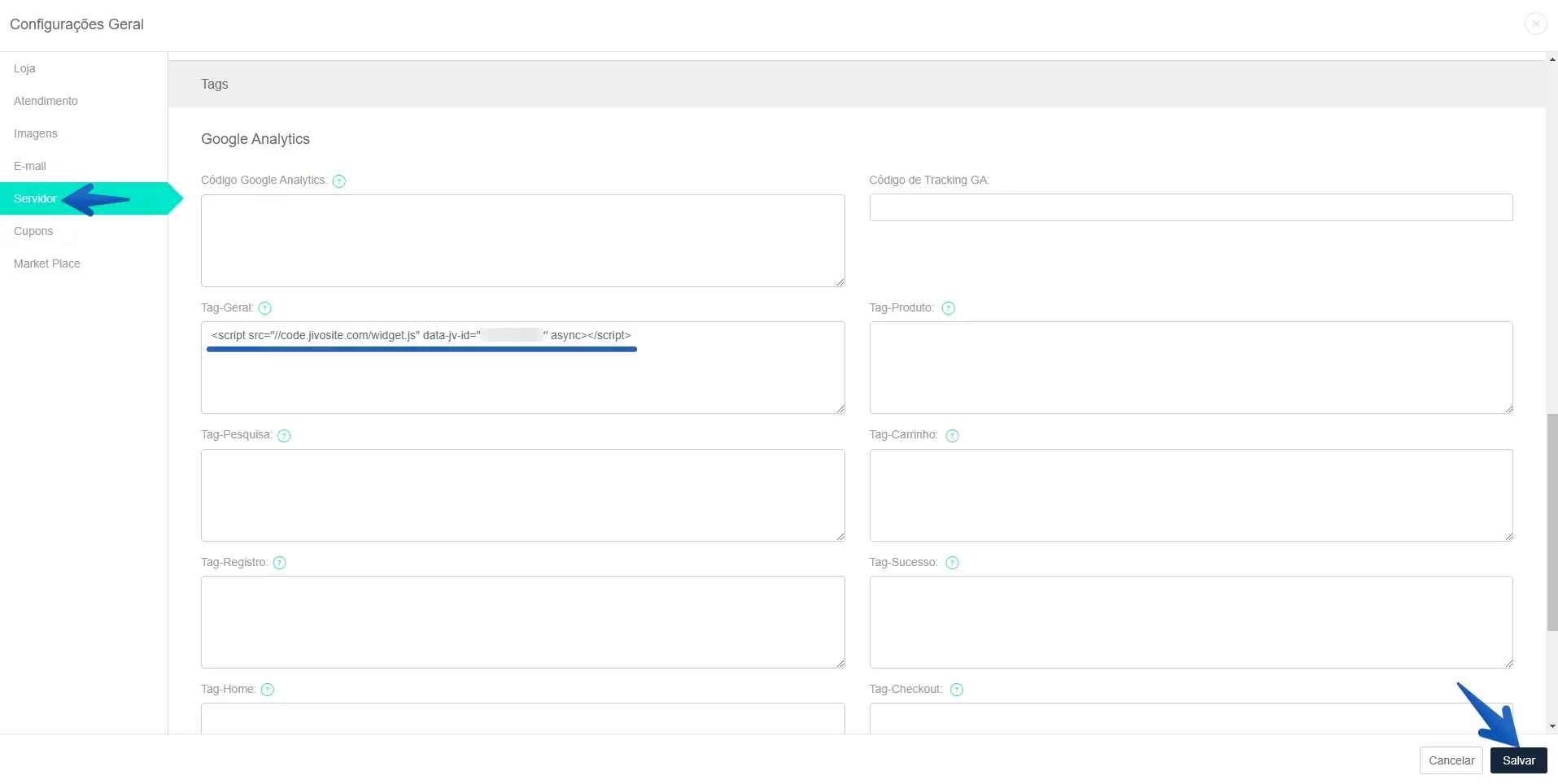Show help for Tag-Carrinho
This screenshot has width=1558, height=784.
(x=952, y=436)
